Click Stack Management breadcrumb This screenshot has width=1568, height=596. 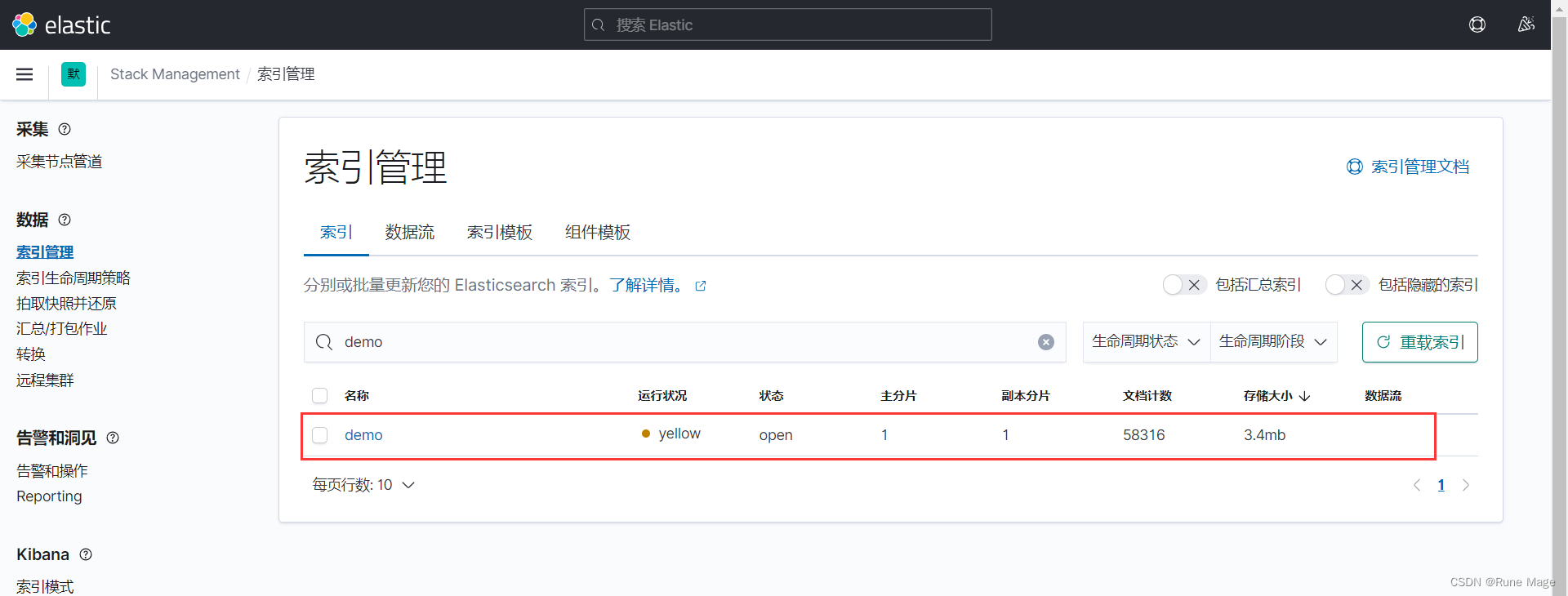pos(175,74)
